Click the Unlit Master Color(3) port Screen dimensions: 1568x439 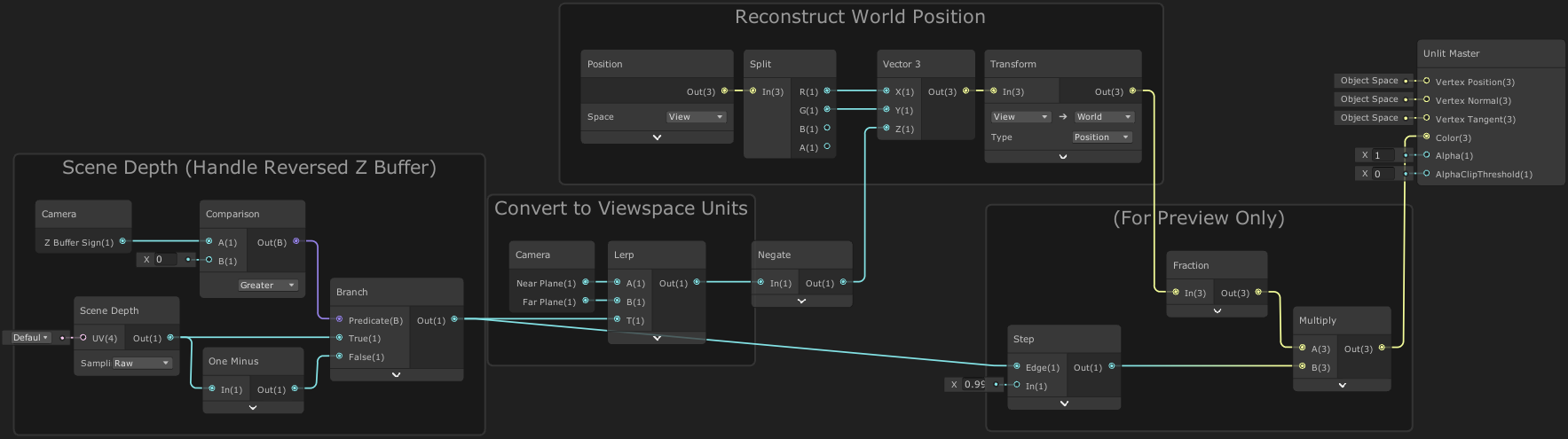[x=1426, y=137]
